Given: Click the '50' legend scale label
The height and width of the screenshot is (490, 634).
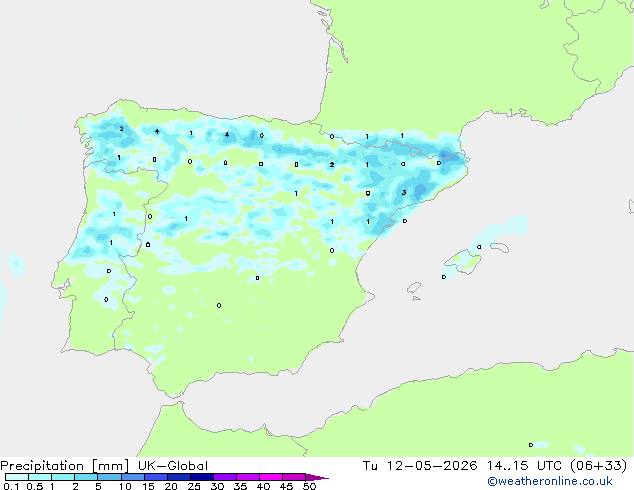Looking at the screenshot, I should click(309, 486).
